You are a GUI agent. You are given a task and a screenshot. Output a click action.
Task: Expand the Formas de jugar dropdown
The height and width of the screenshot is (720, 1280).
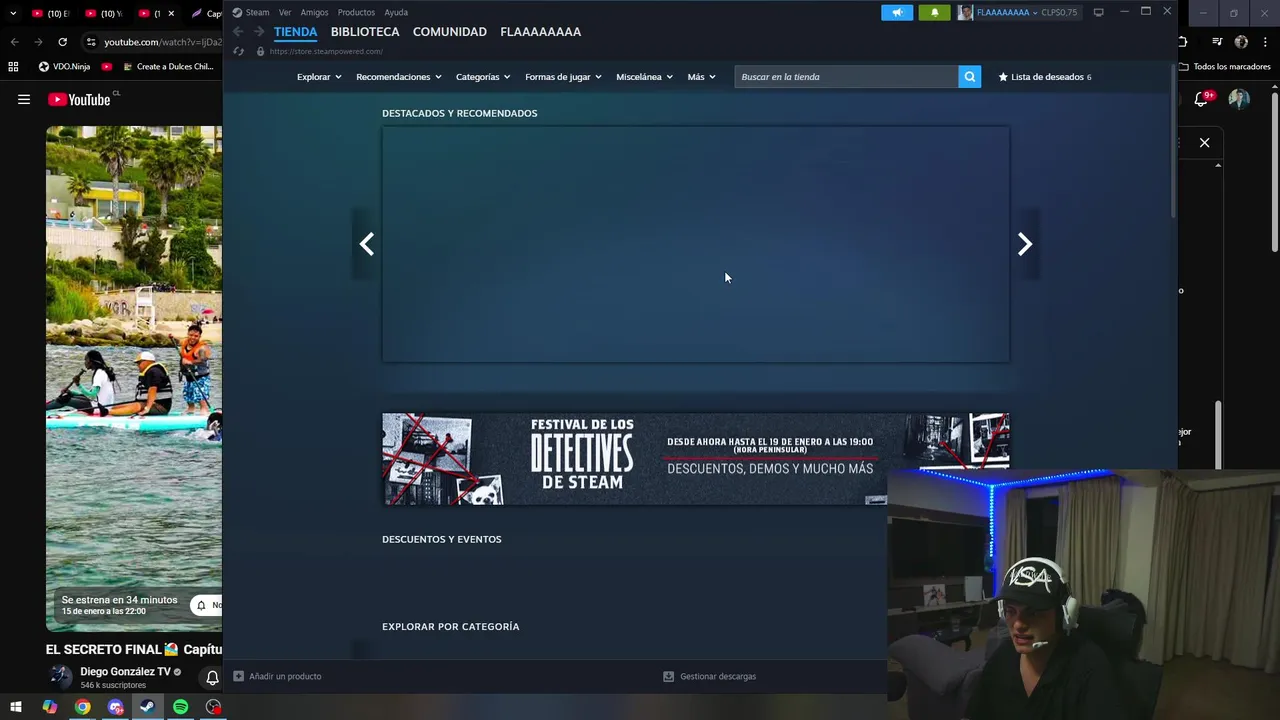(x=563, y=77)
